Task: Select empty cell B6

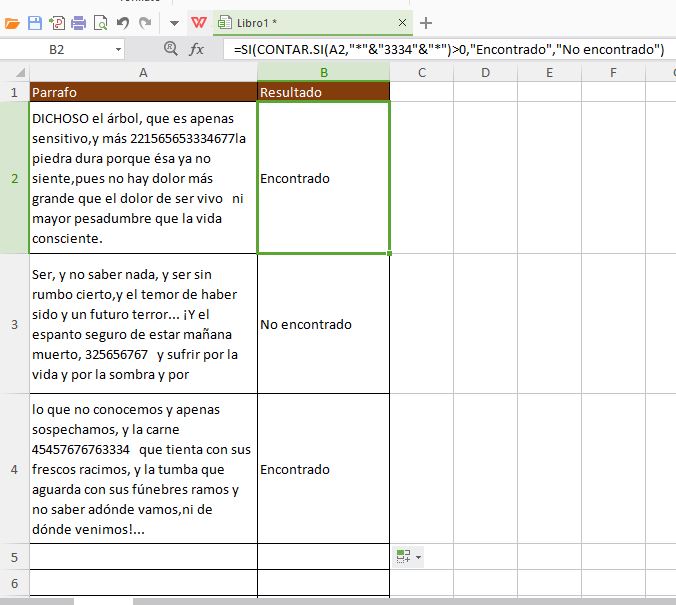Action: pyautogui.click(x=323, y=583)
